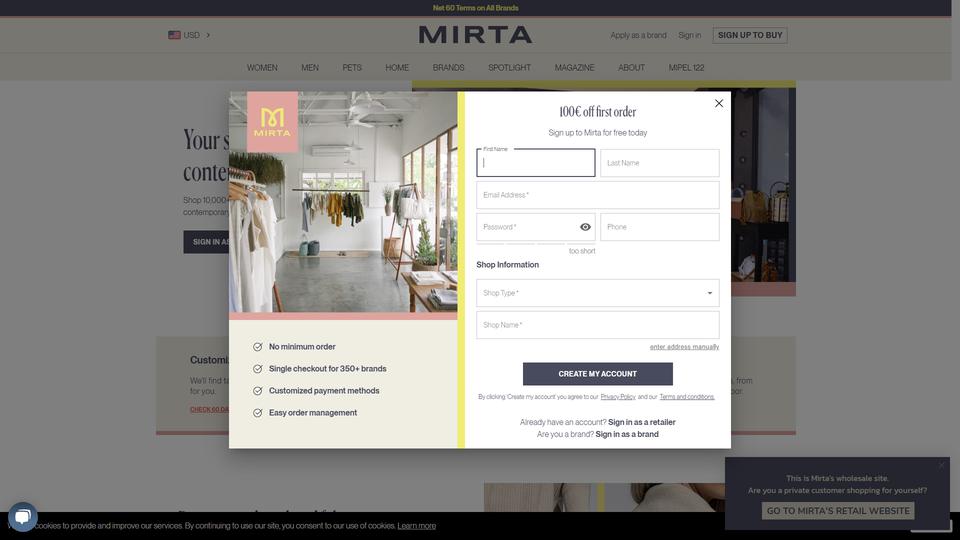Click the boutique shop photo in modal
Screen dimensions: 960x540
coord(343,202)
